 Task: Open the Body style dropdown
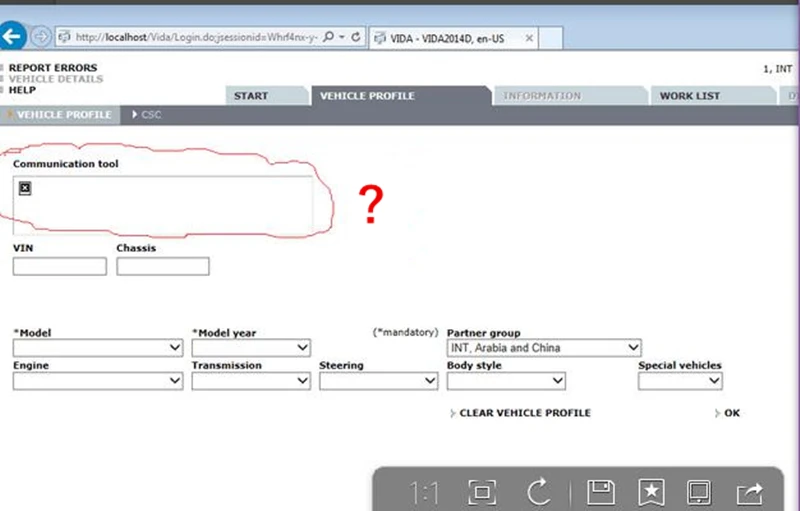point(506,381)
